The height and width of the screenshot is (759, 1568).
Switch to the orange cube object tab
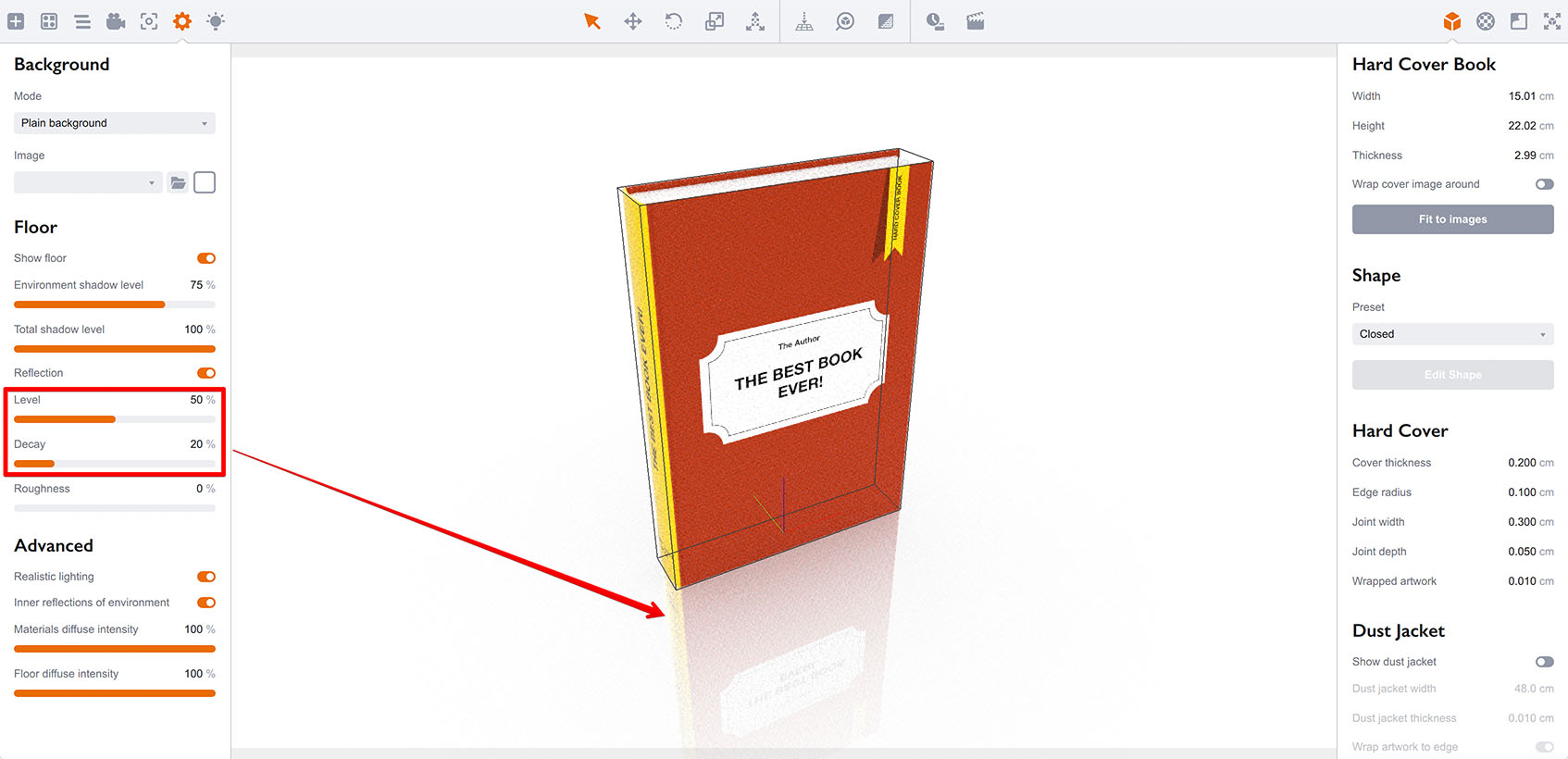point(1452,21)
